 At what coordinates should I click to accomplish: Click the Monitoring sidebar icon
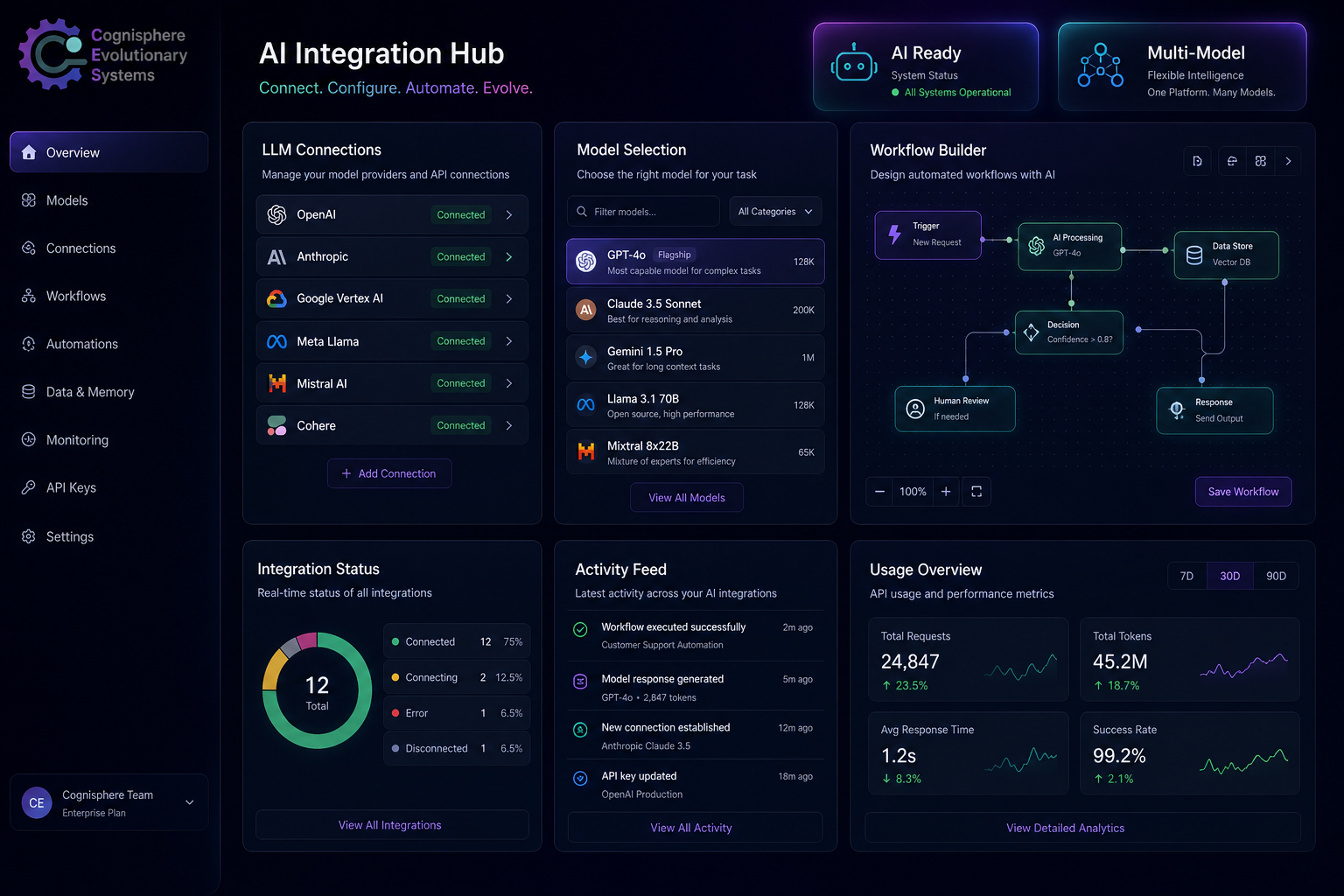(x=29, y=439)
